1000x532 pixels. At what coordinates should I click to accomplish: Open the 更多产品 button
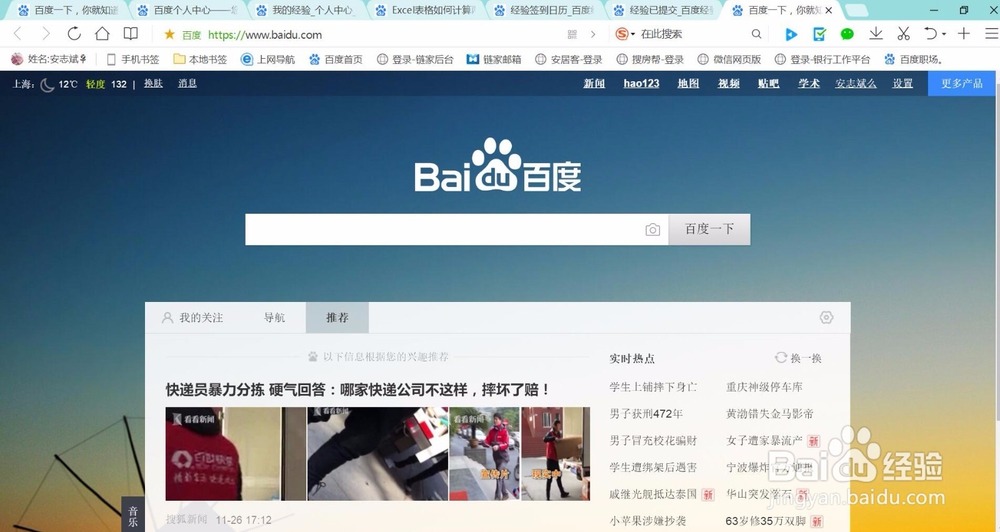pyautogui.click(x=961, y=84)
